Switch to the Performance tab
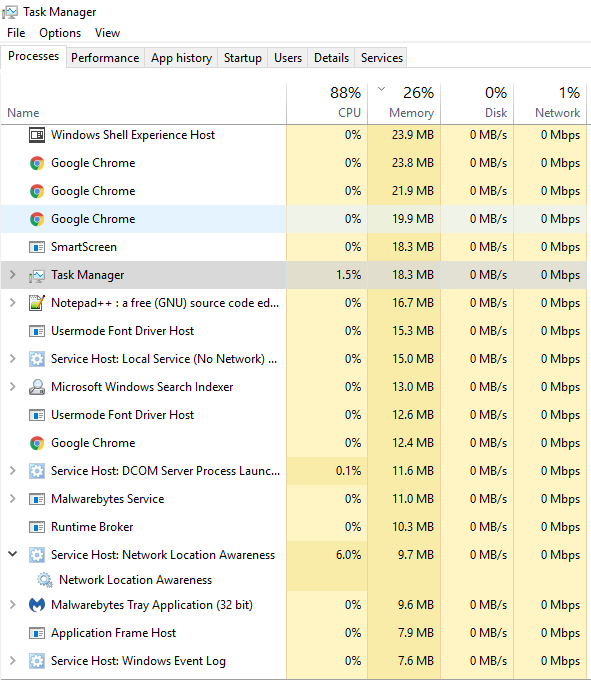Image resolution: width=591 pixels, height=684 pixels. tap(105, 58)
